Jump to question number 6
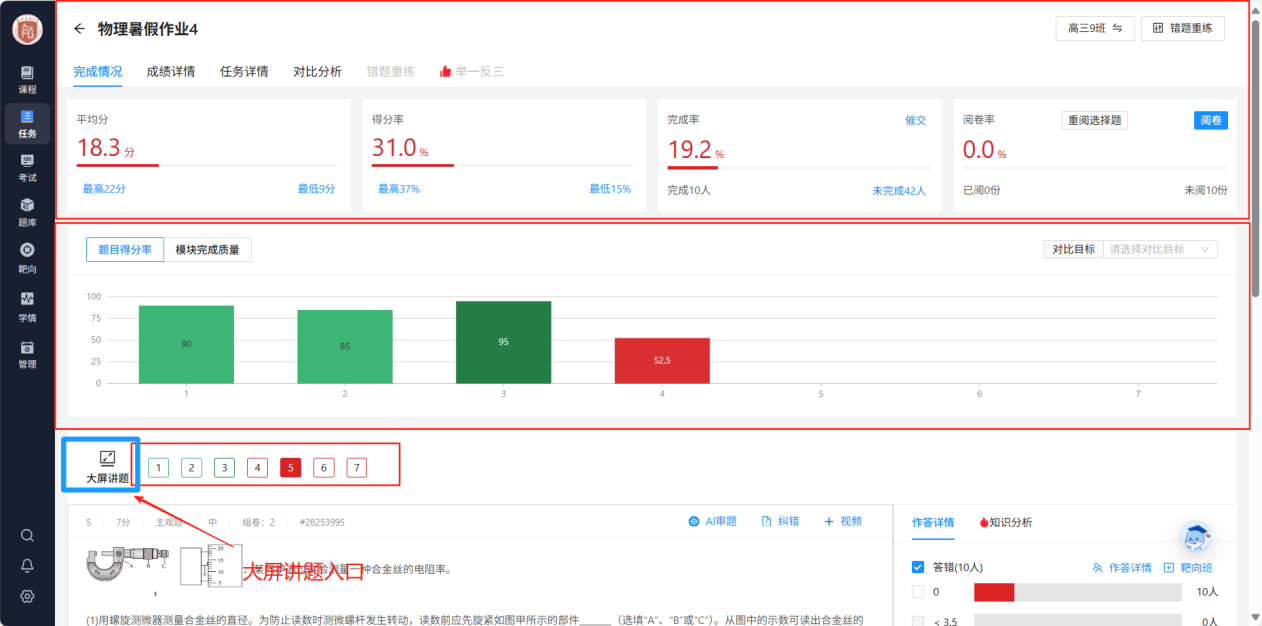 323,467
